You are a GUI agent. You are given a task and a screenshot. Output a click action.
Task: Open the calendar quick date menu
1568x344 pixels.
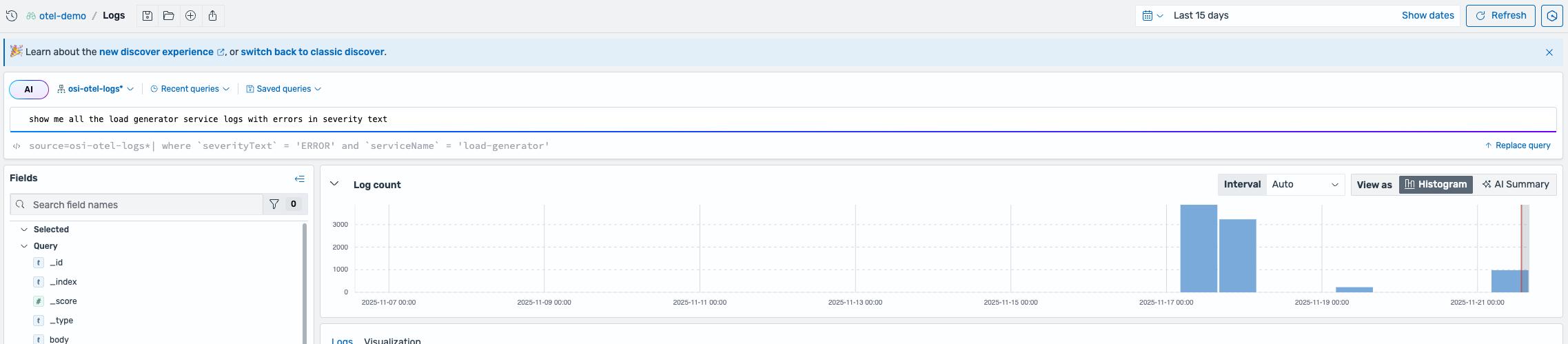pyautogui.click(x=1152, y=16)
